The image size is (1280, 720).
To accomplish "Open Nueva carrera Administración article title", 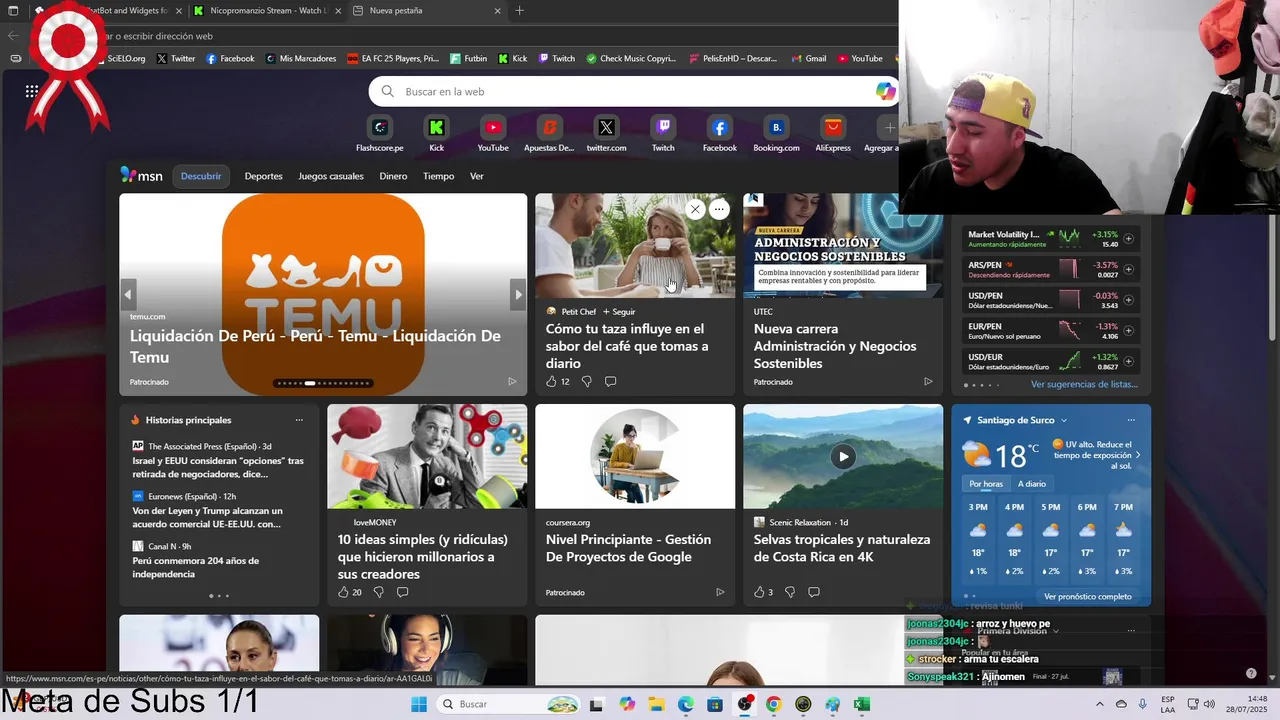I will tap(835, 346).
